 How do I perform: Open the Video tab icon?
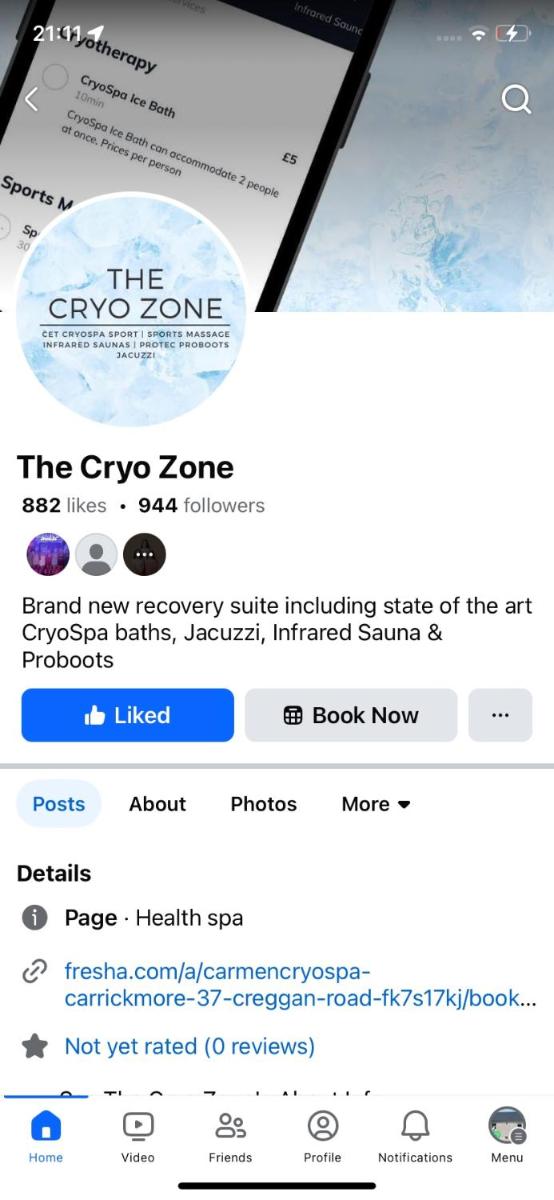(x=138, y=1126)
